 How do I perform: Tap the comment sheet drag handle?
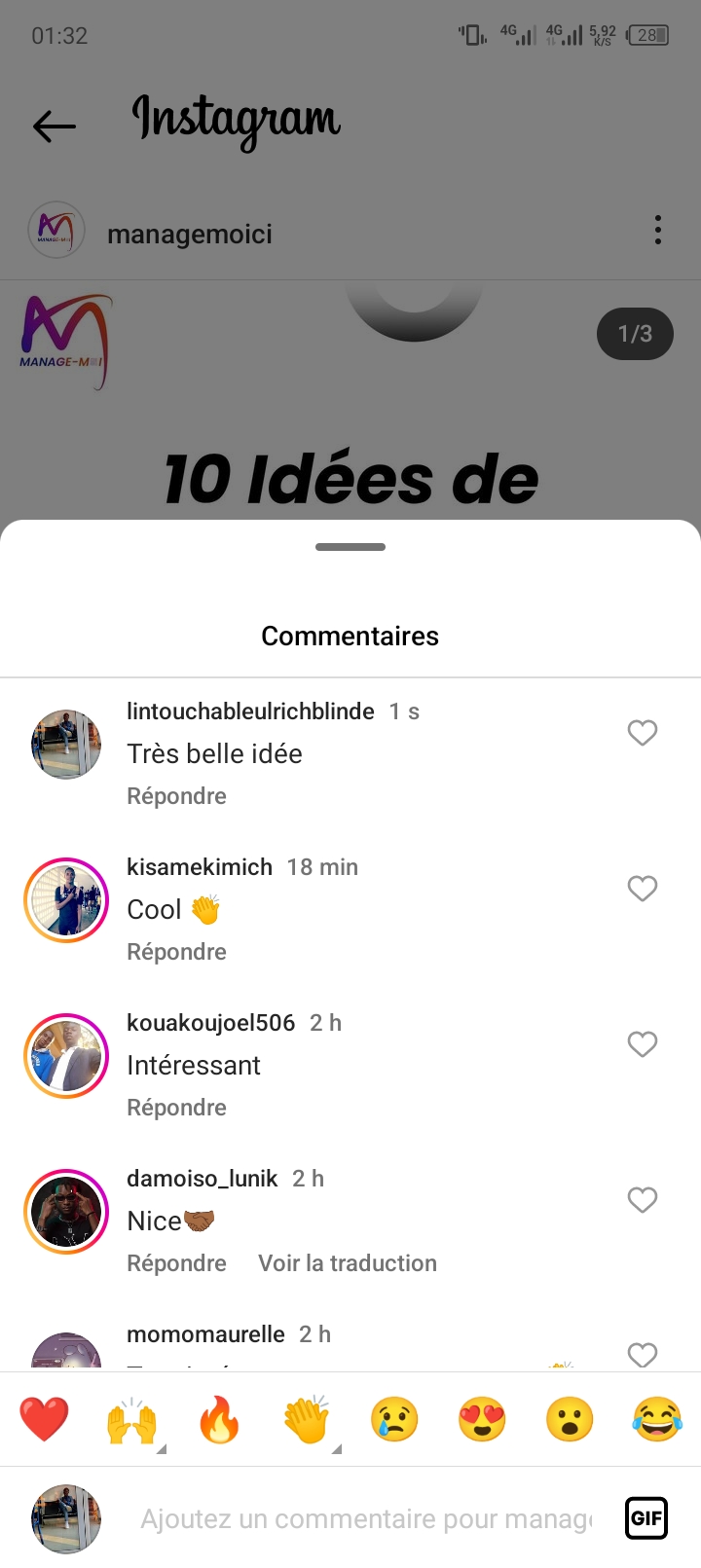coord(350,547)
